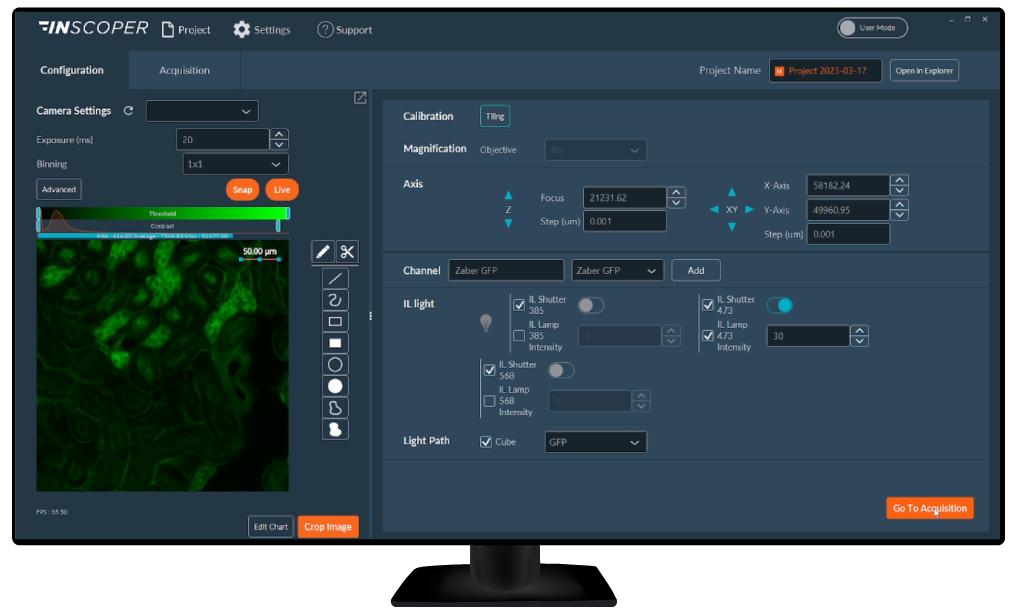Open the Objective magnification dropdown
1020x612 pixels.
point(595,149)
